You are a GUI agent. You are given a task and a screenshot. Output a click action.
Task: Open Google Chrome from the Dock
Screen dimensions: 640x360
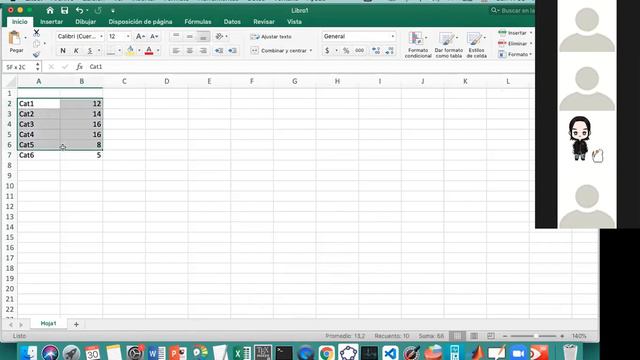[327, 353]
